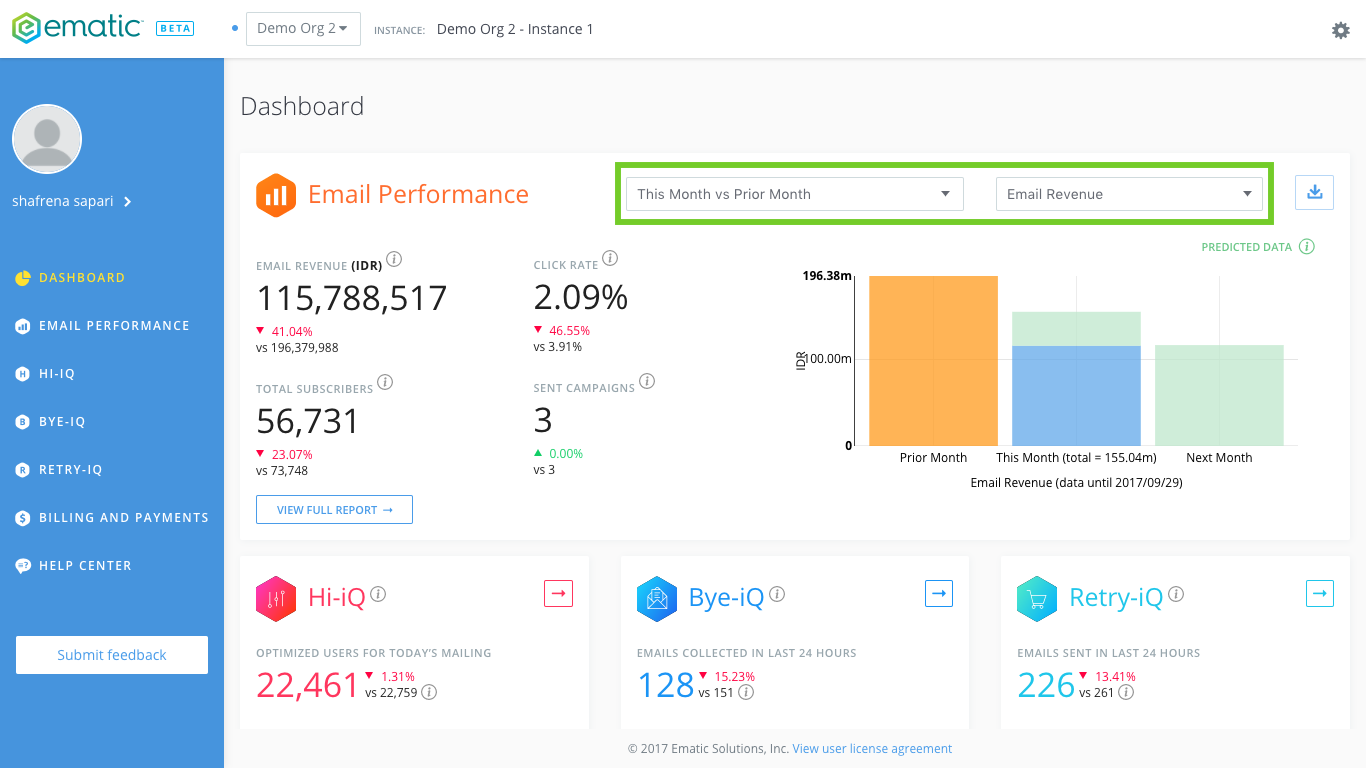Screen dimensions: 1366x768
Task: Click the Email Performance heading
Action: (x=418, y=194)
